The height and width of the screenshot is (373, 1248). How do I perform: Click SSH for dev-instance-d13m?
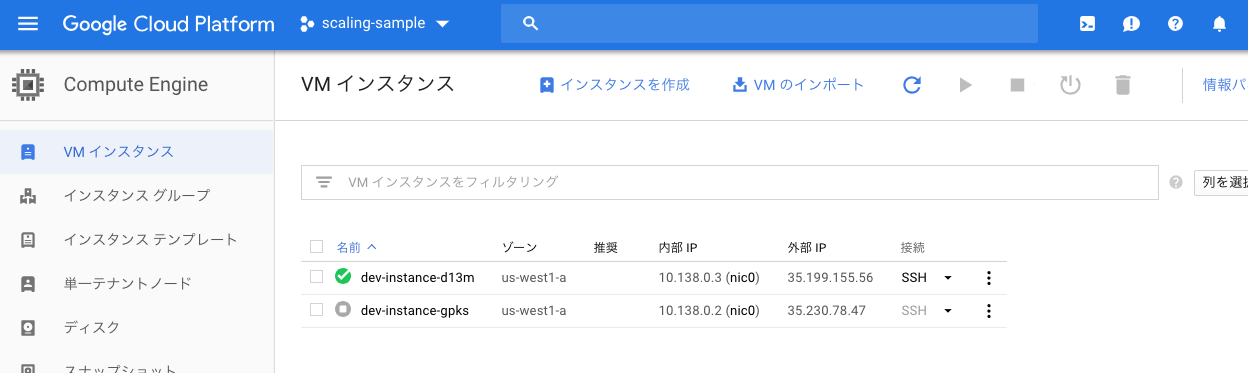(914, 277)
